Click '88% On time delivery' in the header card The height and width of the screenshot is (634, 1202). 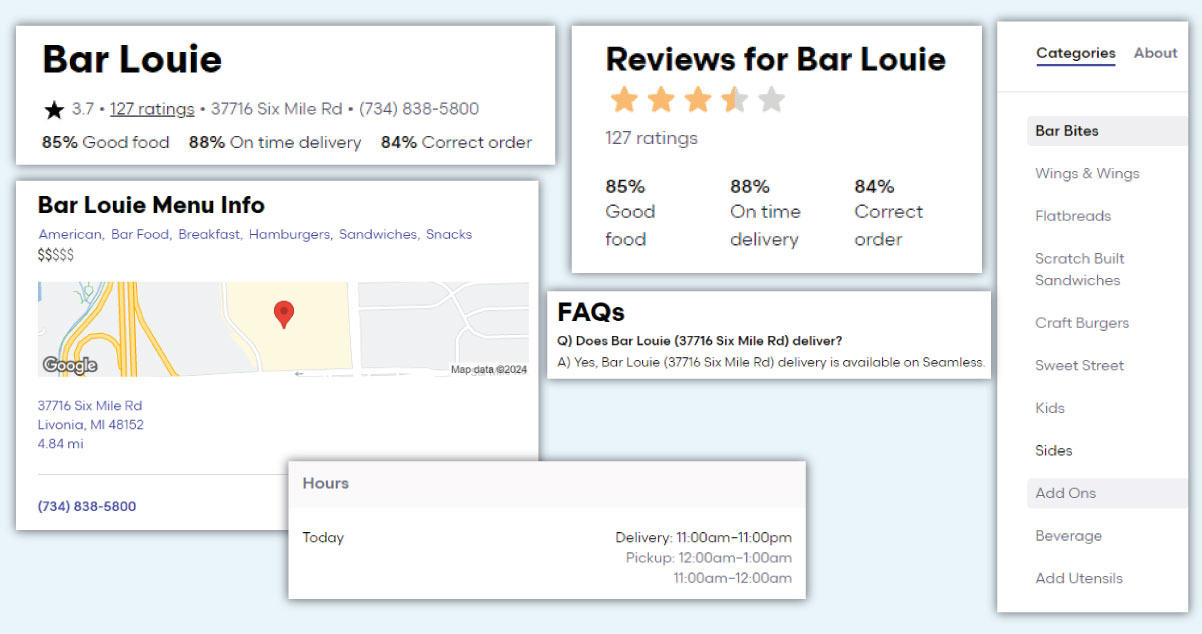pyautogui.click(x=275, y=142)
